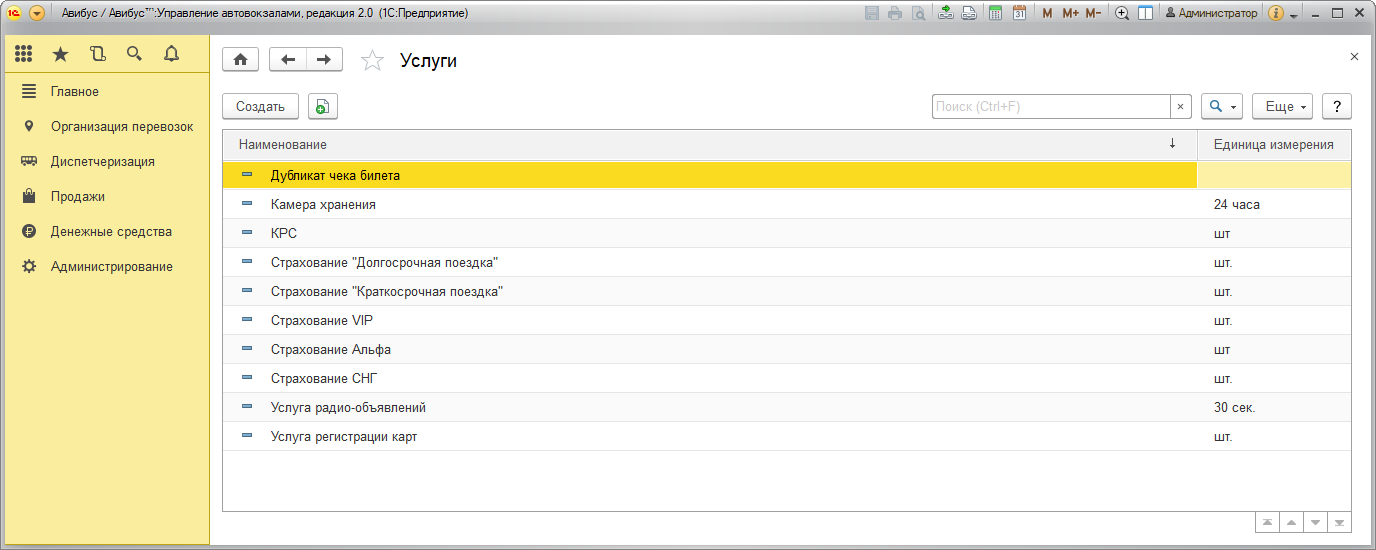Open the history icon in the side panel
1376x550 pixels.
pos(97,54)
